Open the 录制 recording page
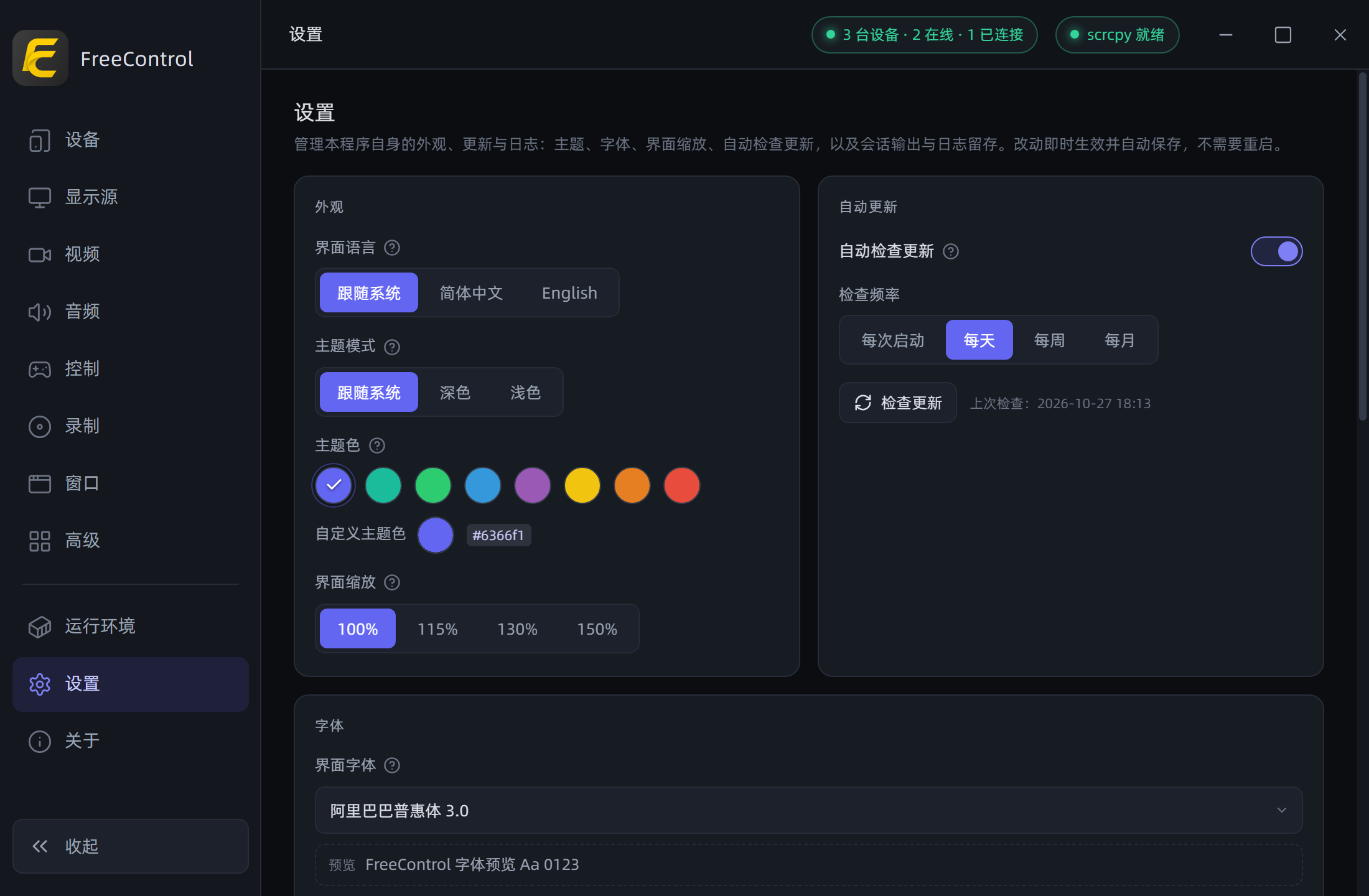 [x=131, y=426]
